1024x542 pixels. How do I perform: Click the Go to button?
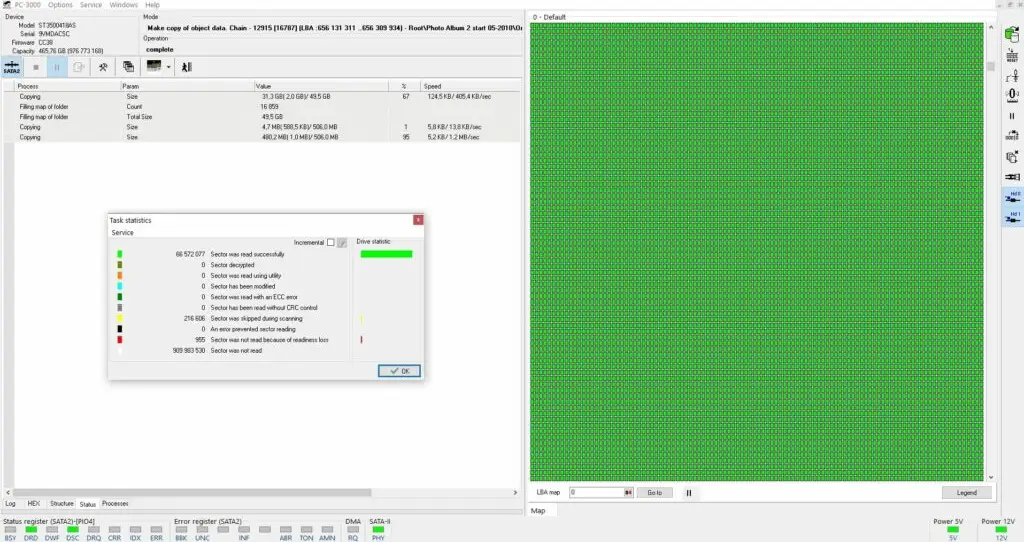[x=654, y=492]
